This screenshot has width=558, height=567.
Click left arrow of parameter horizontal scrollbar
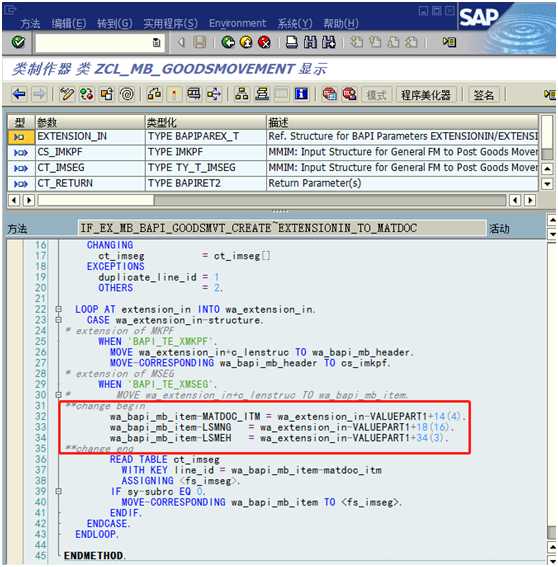pyautogui.click(x=14, y=200)
